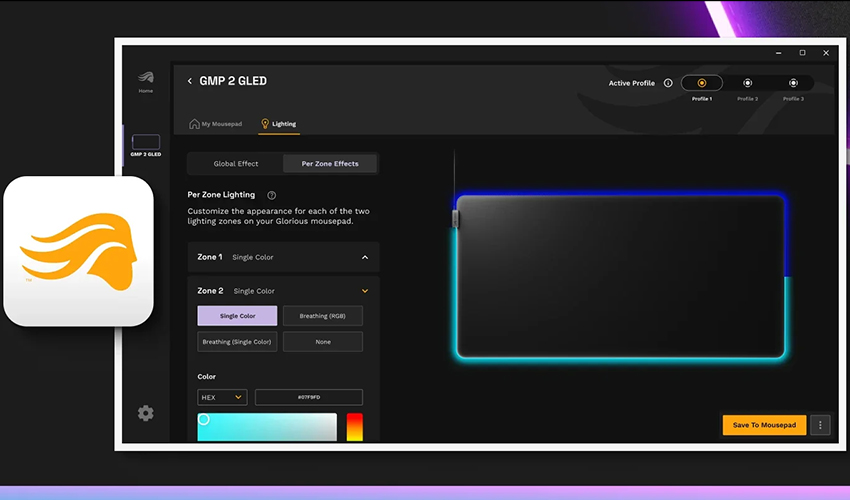The height and width of the screenshot is (500, 850).
Task: Click the color picker circle handle
Action: pos(204,419)
